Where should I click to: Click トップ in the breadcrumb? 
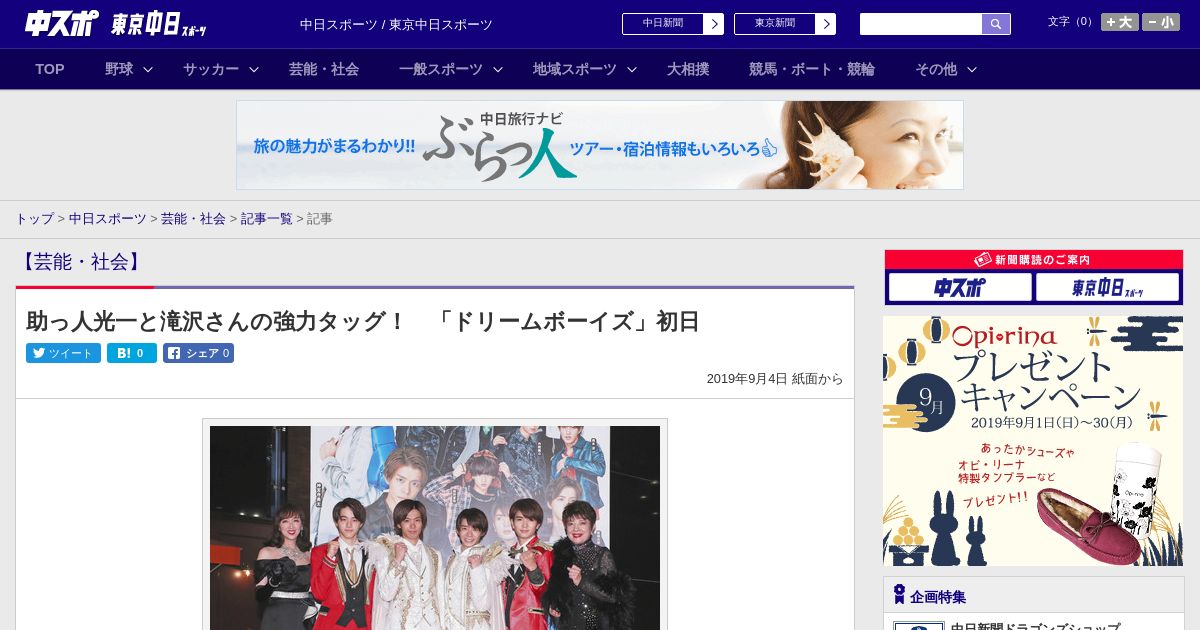34,218
